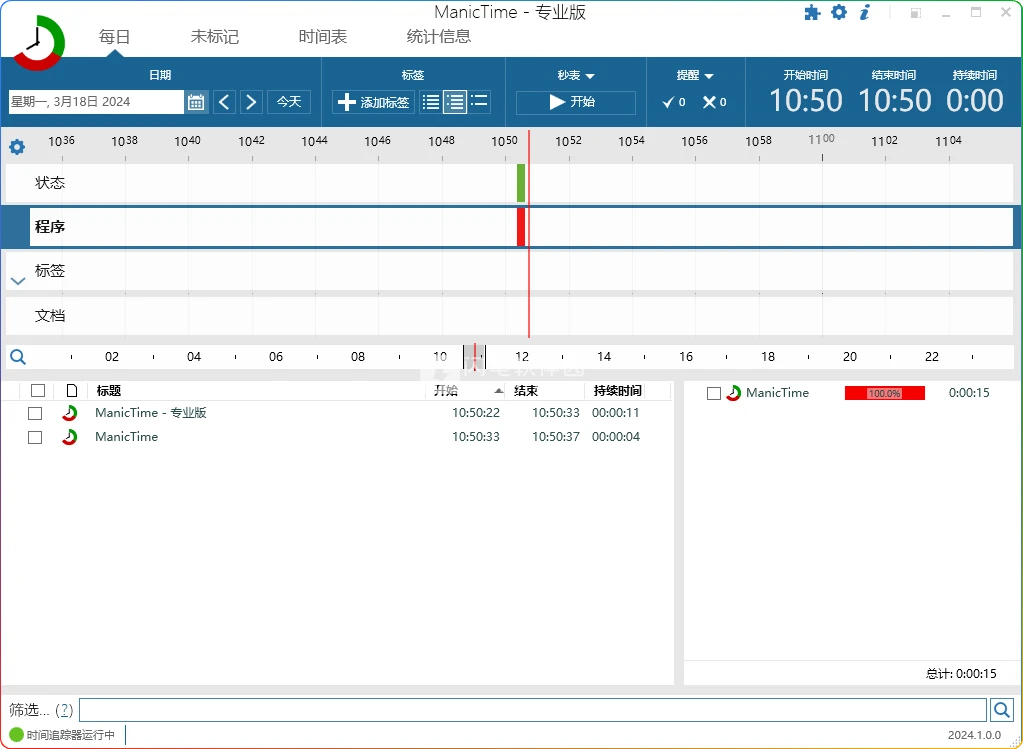
Task: Click the filter search button
Action: click(1001, 710)
